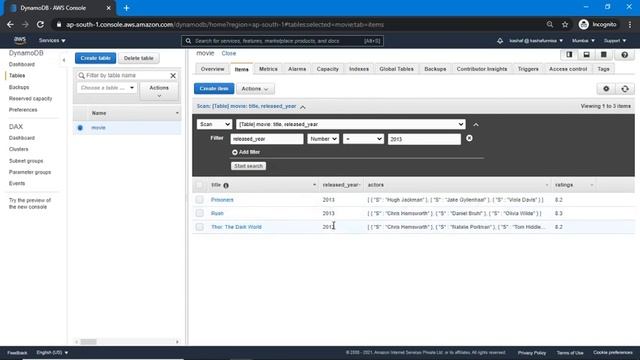The height and width of the screenshot is (360, 640).
Task: Add another filter with plus icon
Action: coord(235,152)
